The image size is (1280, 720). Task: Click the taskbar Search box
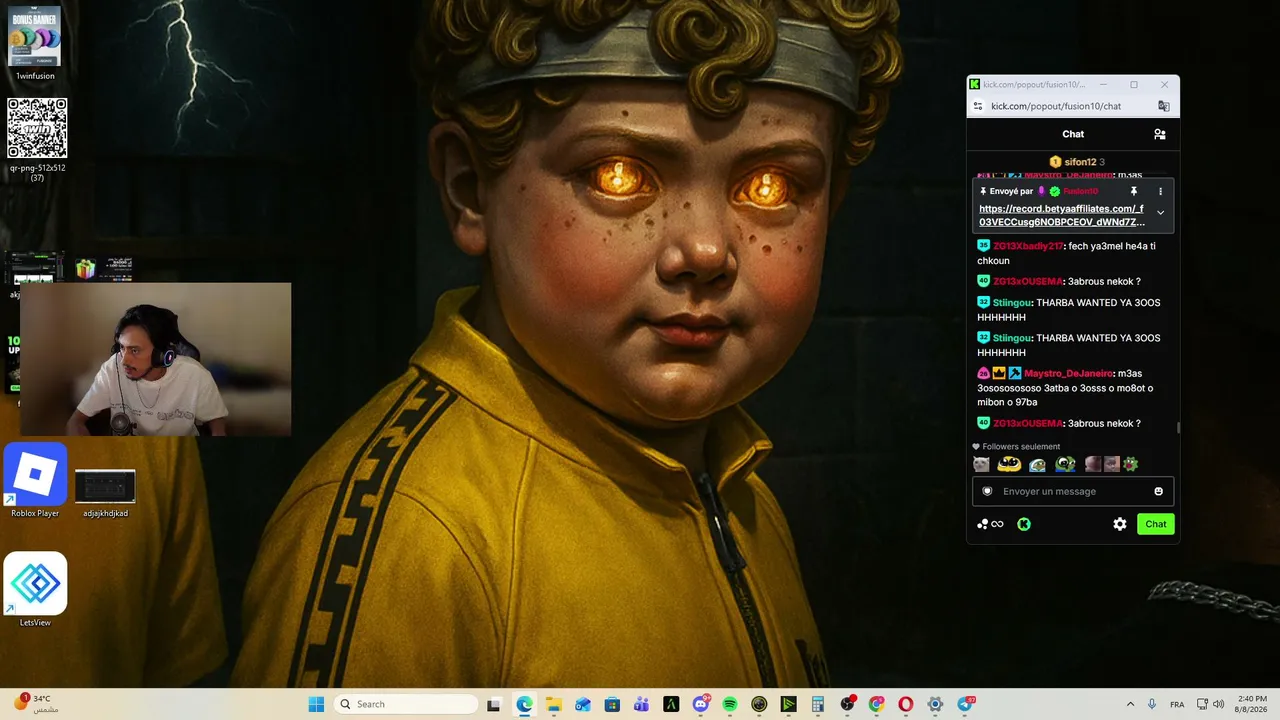(406, 704)
